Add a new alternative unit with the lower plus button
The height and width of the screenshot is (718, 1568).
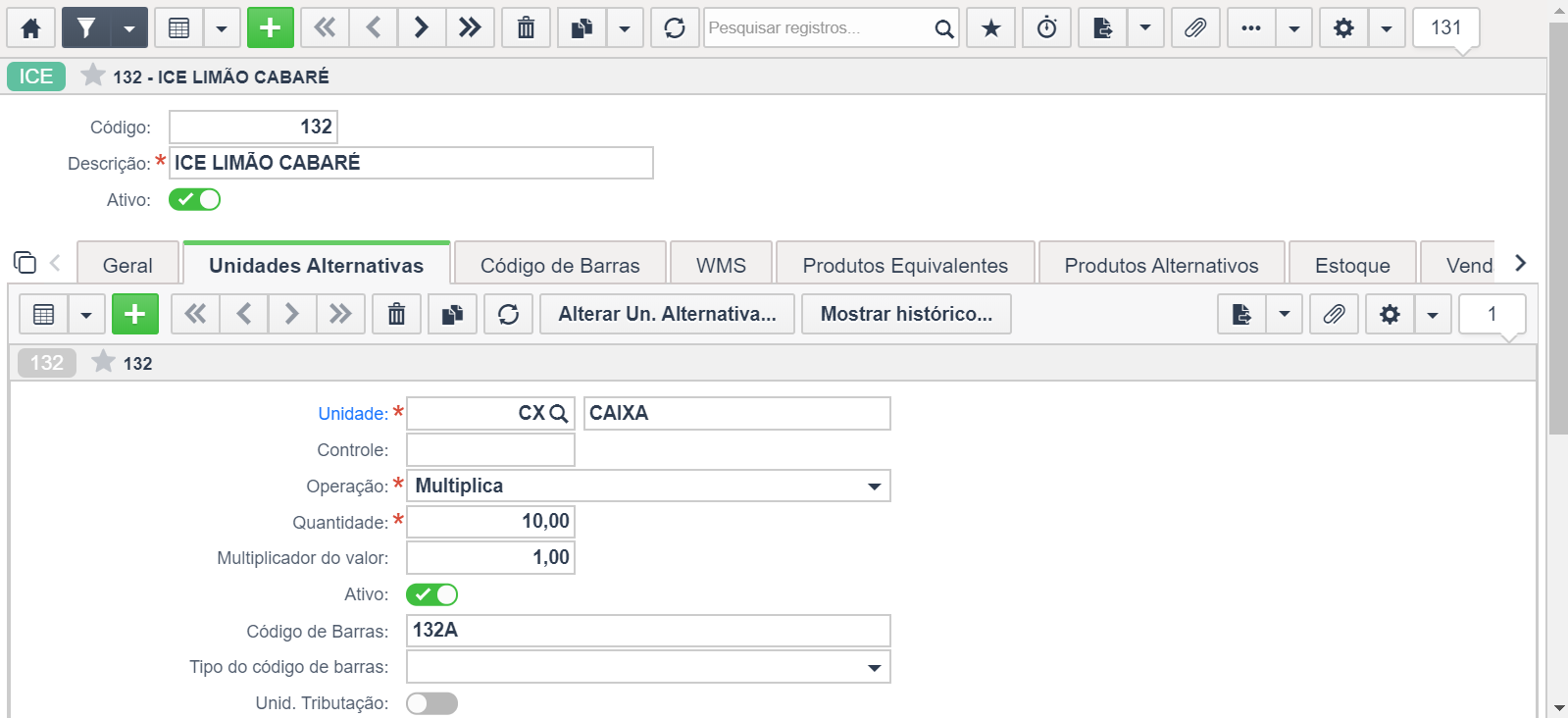coord(135,314)
